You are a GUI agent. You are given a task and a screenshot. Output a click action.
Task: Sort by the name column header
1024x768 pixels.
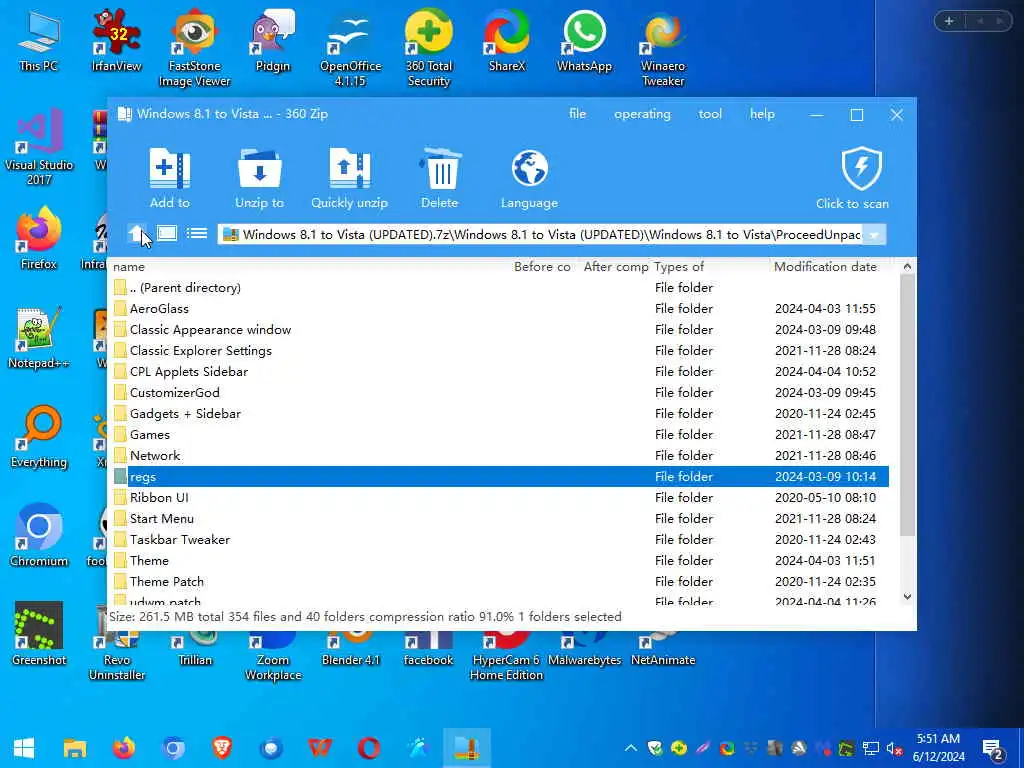coord(129,266)
